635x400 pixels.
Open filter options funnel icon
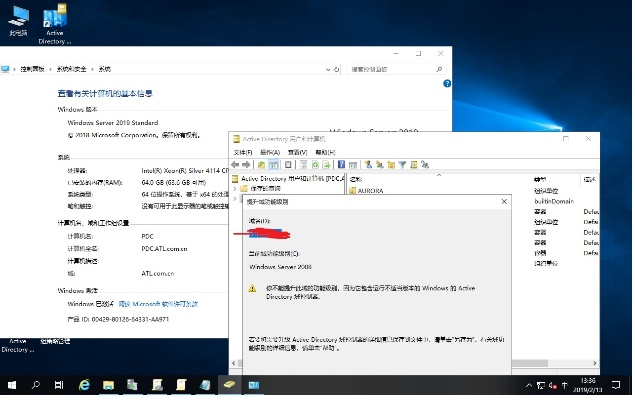click(x=402, y=164)
